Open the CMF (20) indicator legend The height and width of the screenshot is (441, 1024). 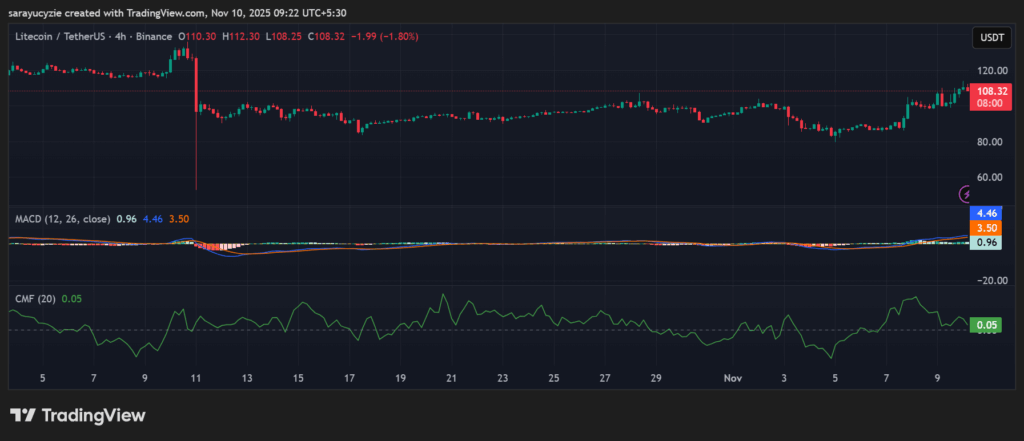34,296
